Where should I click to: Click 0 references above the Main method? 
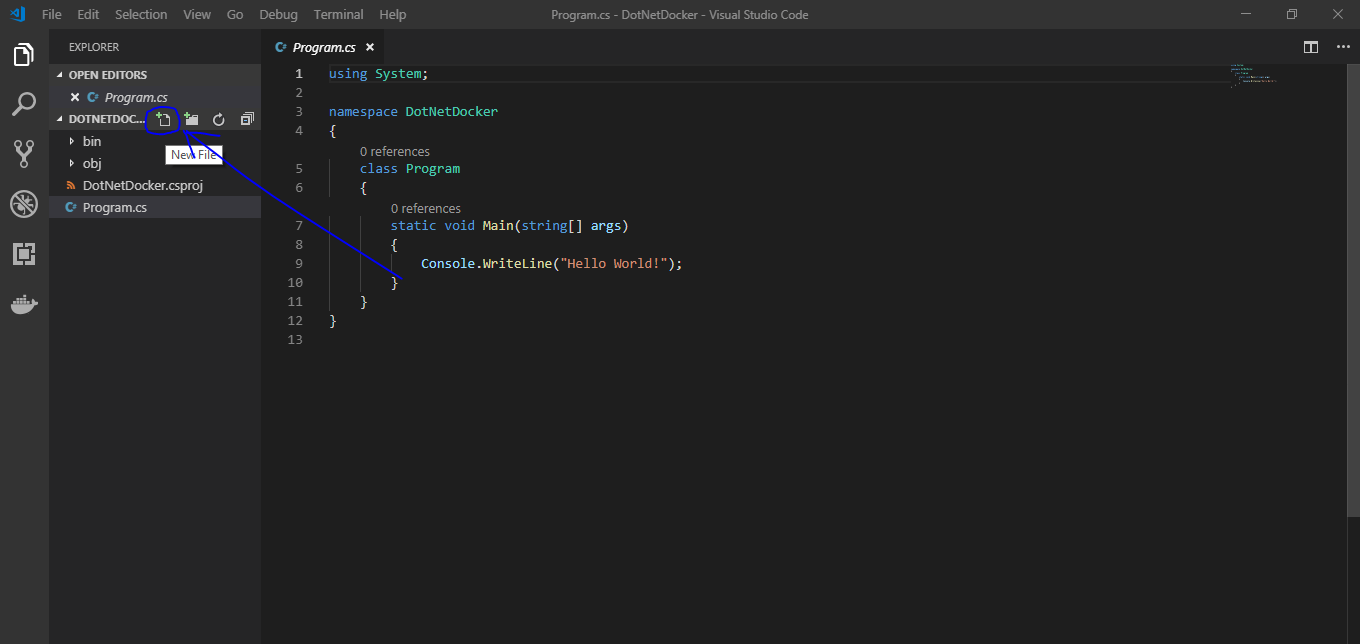click(x=426, y=208)
